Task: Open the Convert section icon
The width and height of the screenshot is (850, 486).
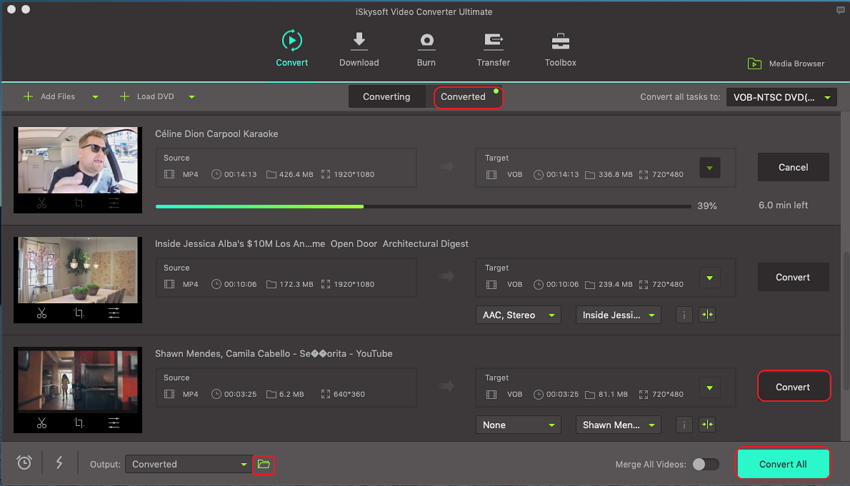Action: click(x=292, y=41)
